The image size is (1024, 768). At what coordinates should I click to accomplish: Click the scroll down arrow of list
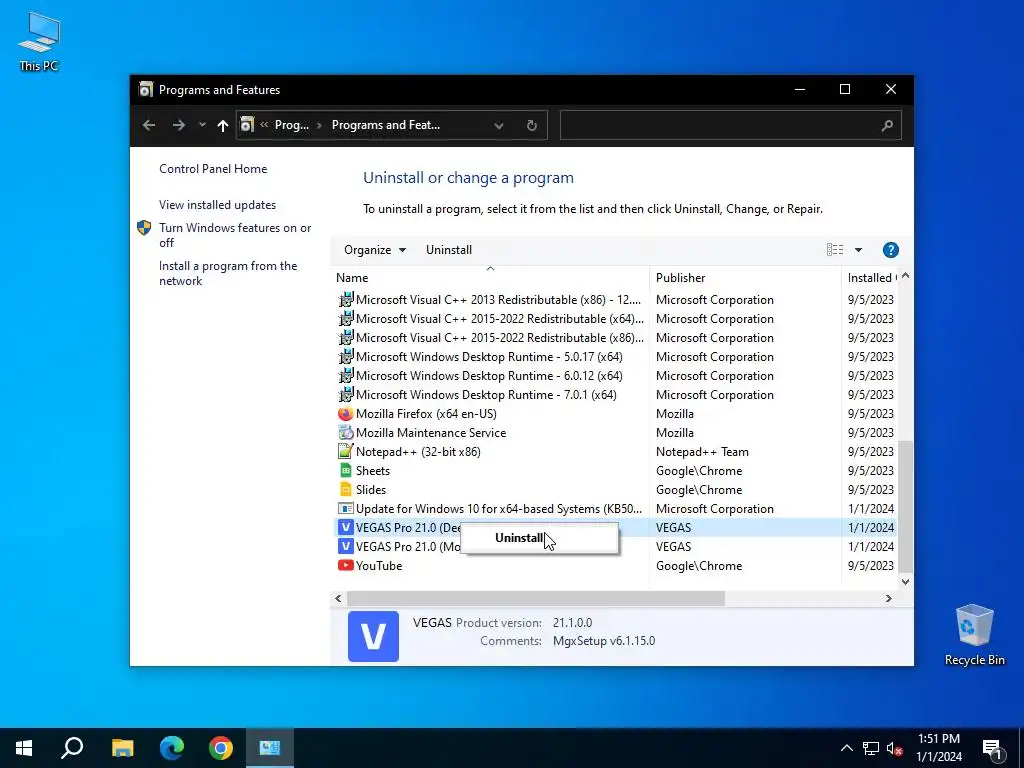click(x=905, y=581)
